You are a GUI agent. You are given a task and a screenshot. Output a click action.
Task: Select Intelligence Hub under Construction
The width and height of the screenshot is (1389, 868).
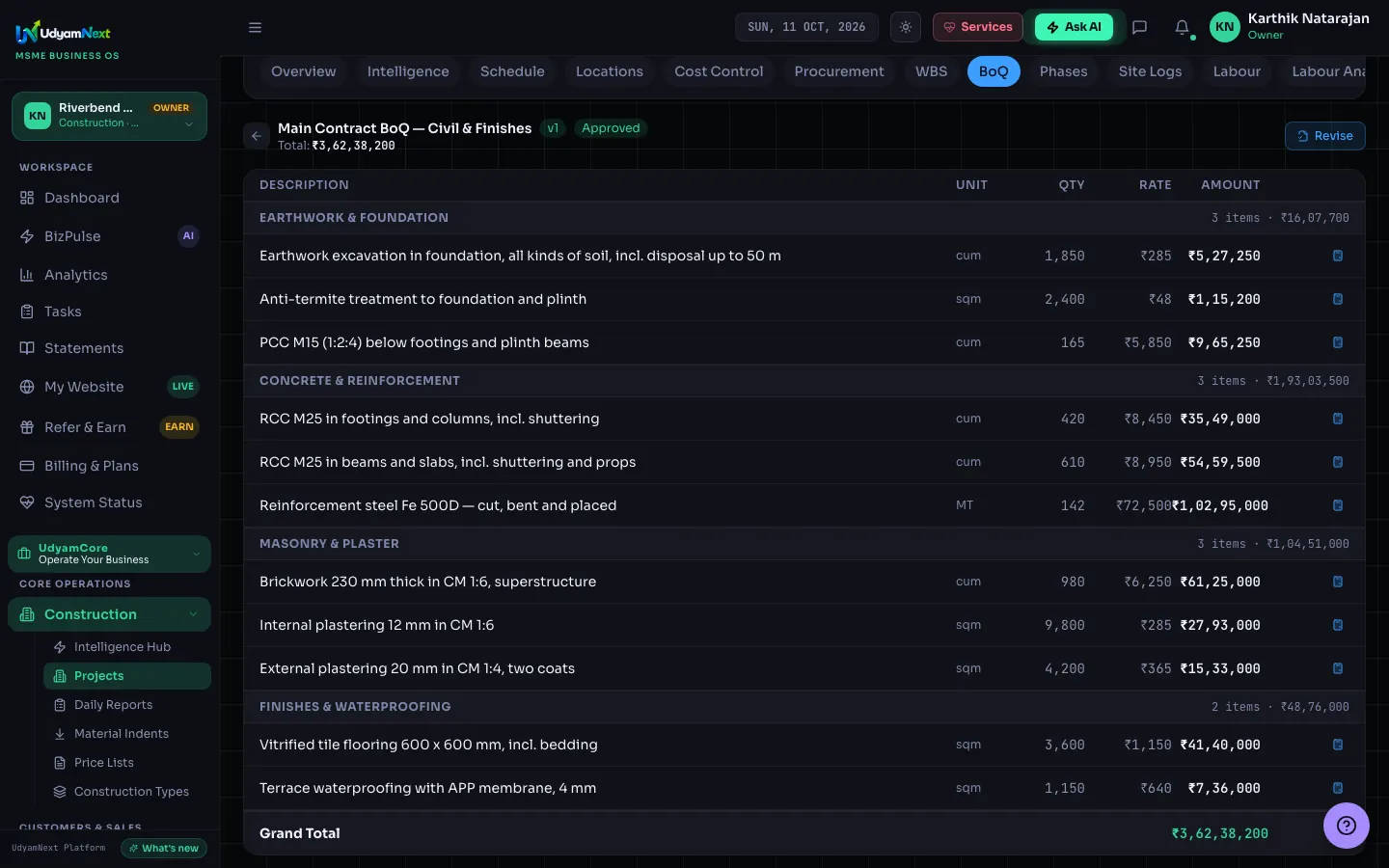click(127, 647)
